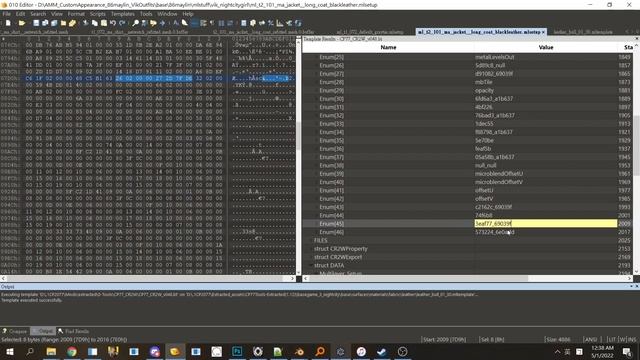Click the Open file folder icon
This screenshot has width=640, height=360.
click(x=22, y=23)
